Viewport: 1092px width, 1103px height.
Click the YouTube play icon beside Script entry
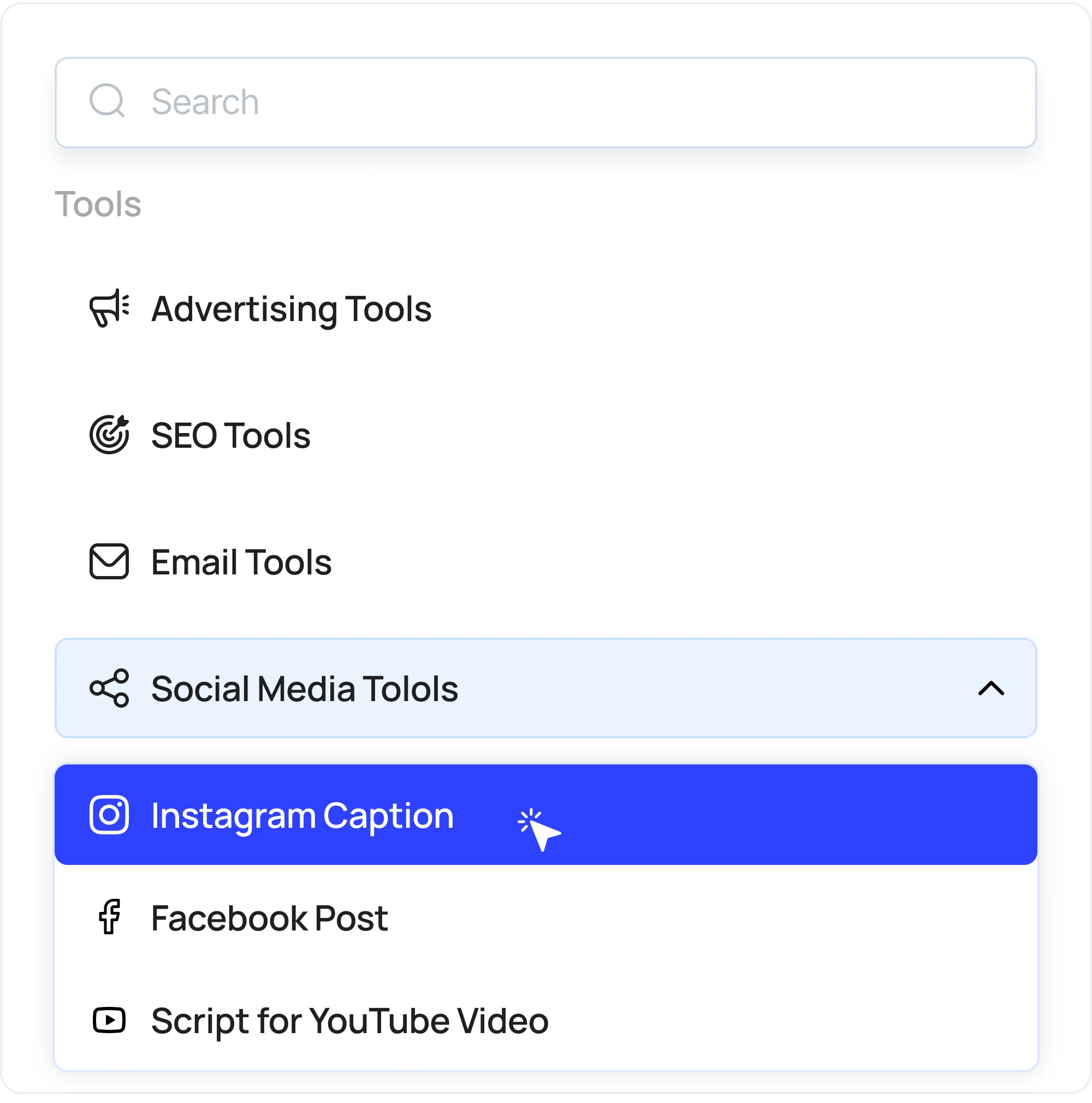[110, 1021]
